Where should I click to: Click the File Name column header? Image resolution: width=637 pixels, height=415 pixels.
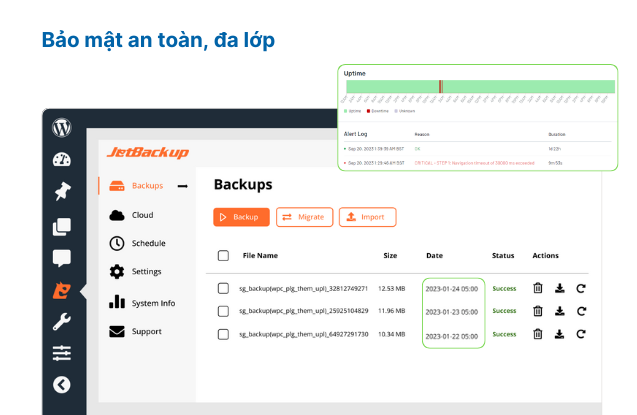pyautogui.click(x=260, y=255)
